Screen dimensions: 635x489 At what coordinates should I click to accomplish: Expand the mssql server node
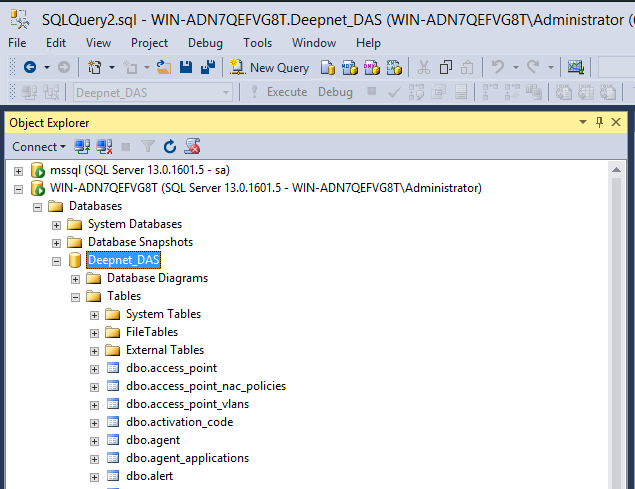point(18,170)
